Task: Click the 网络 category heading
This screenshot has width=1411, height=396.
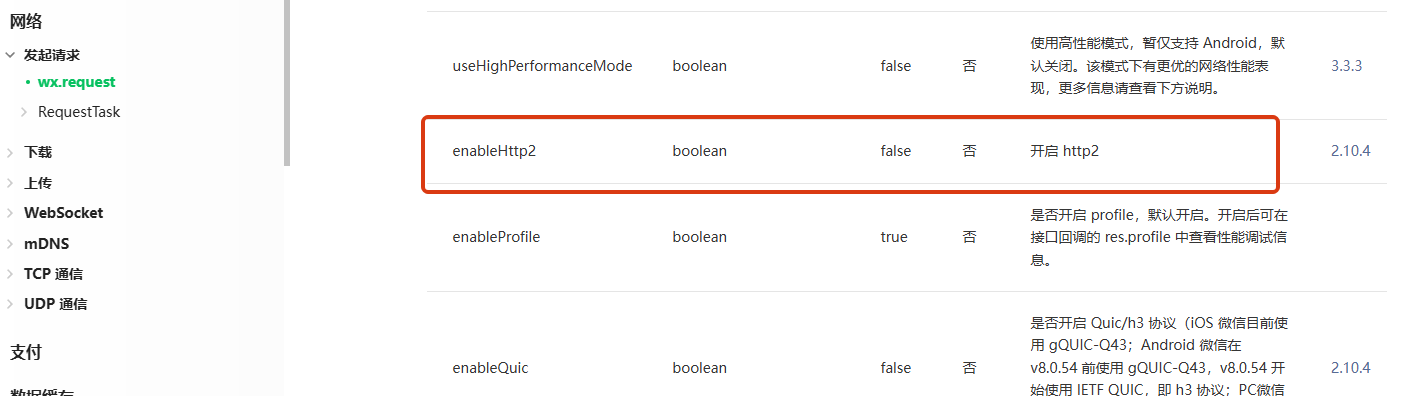Action: pos(26,21)
